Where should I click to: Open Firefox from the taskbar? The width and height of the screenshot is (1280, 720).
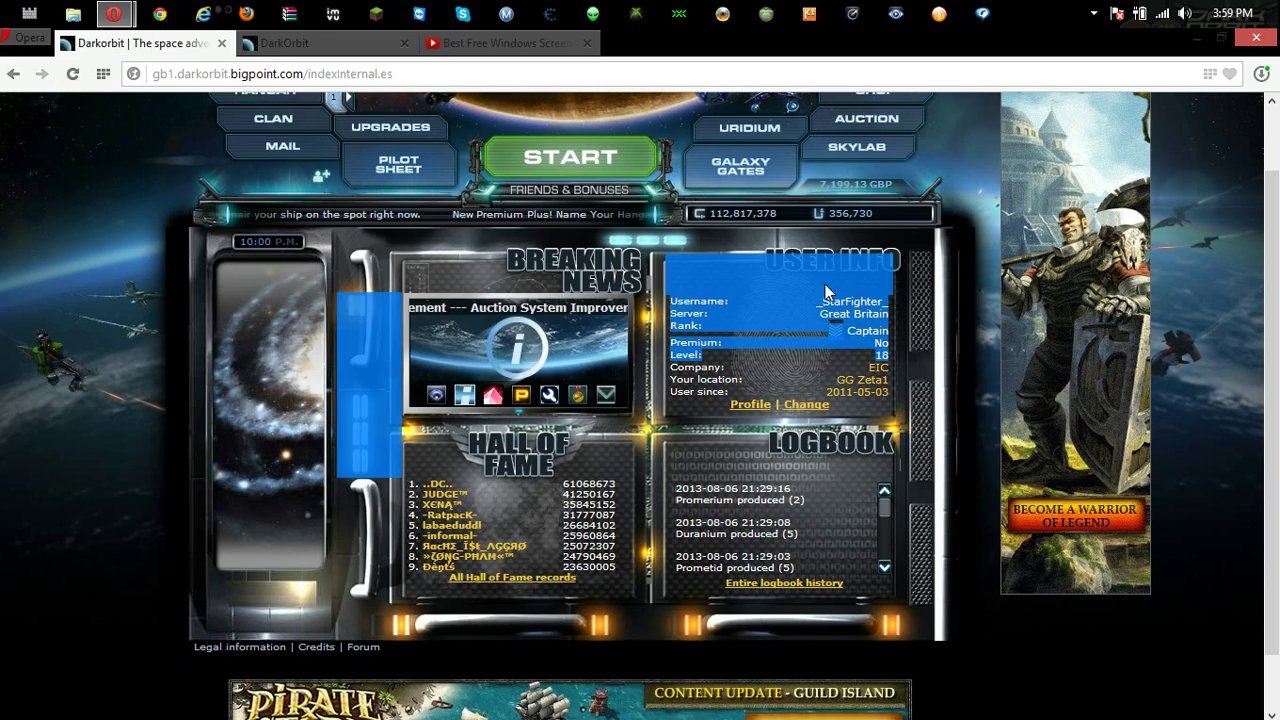point(246,14)
